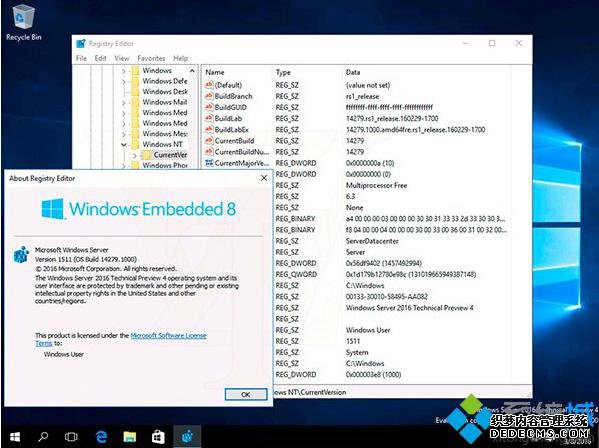
Task: Expand the Windows Phot key
Action: pos(123,165)
